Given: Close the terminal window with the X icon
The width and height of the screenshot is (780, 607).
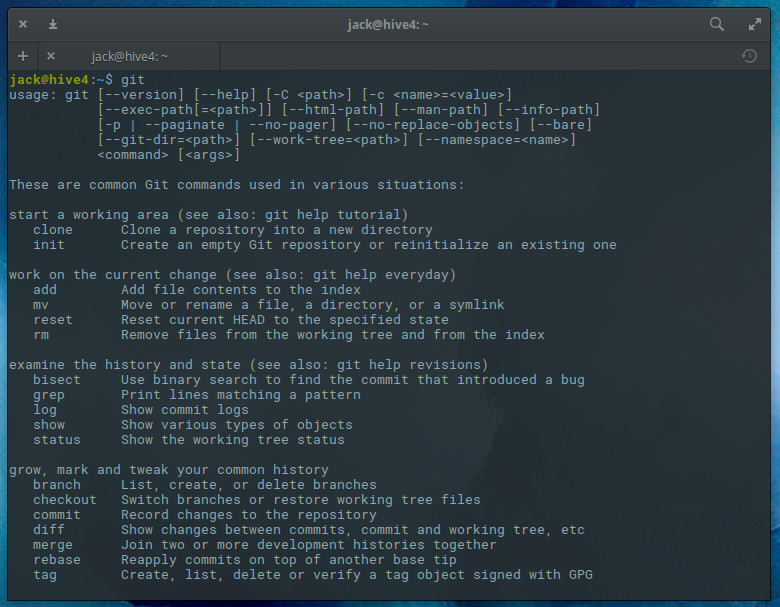Looking at the screenshot, I should click(x=23, y=24).
